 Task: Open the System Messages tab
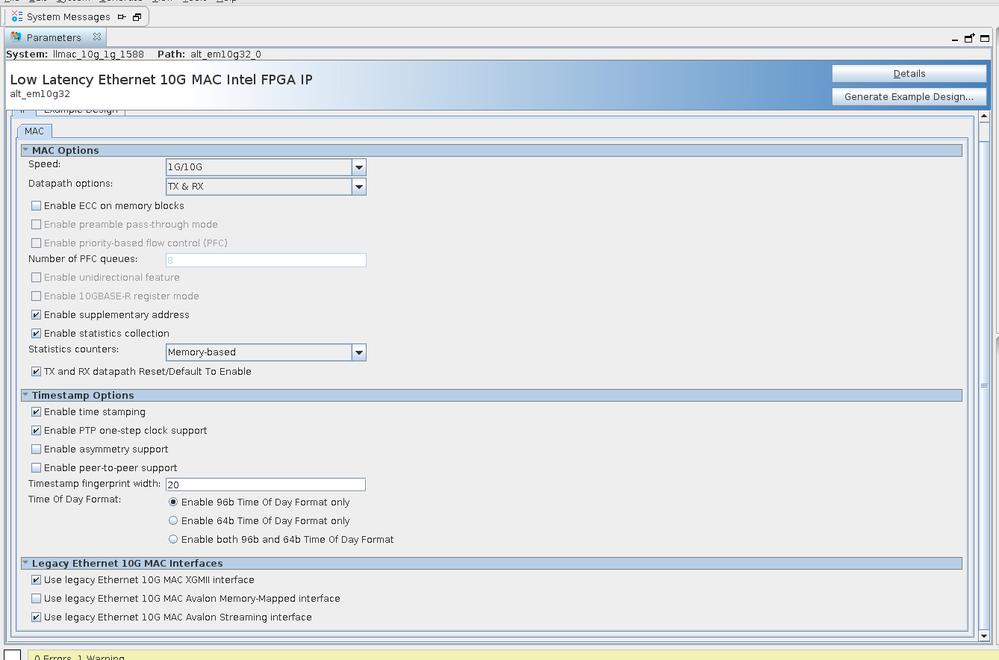pos(68,17)
